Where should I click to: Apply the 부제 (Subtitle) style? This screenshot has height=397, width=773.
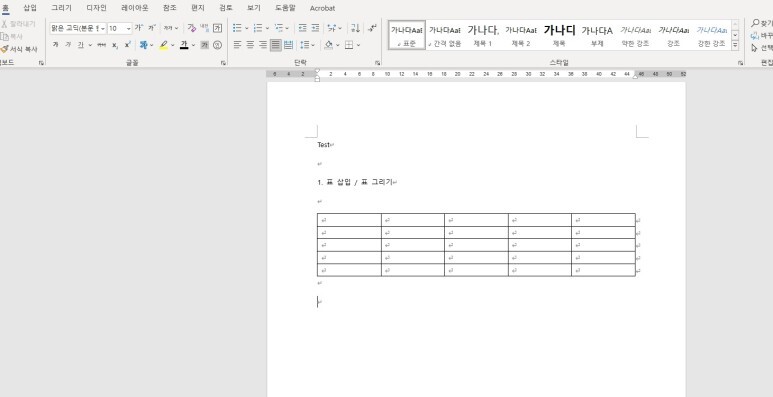(x=597, y=35)
